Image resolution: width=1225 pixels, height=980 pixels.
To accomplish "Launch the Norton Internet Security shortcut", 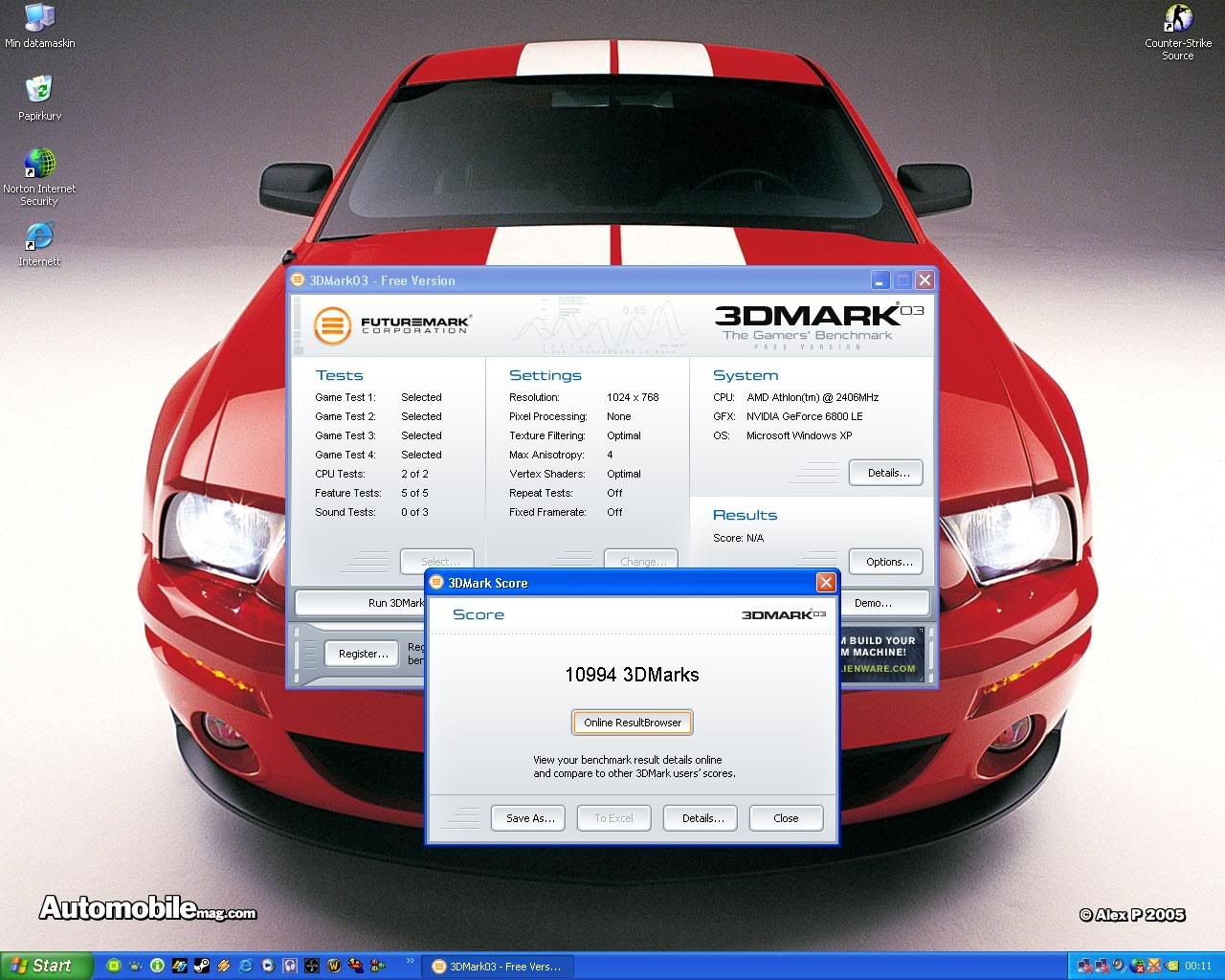I will click(39, 177).
